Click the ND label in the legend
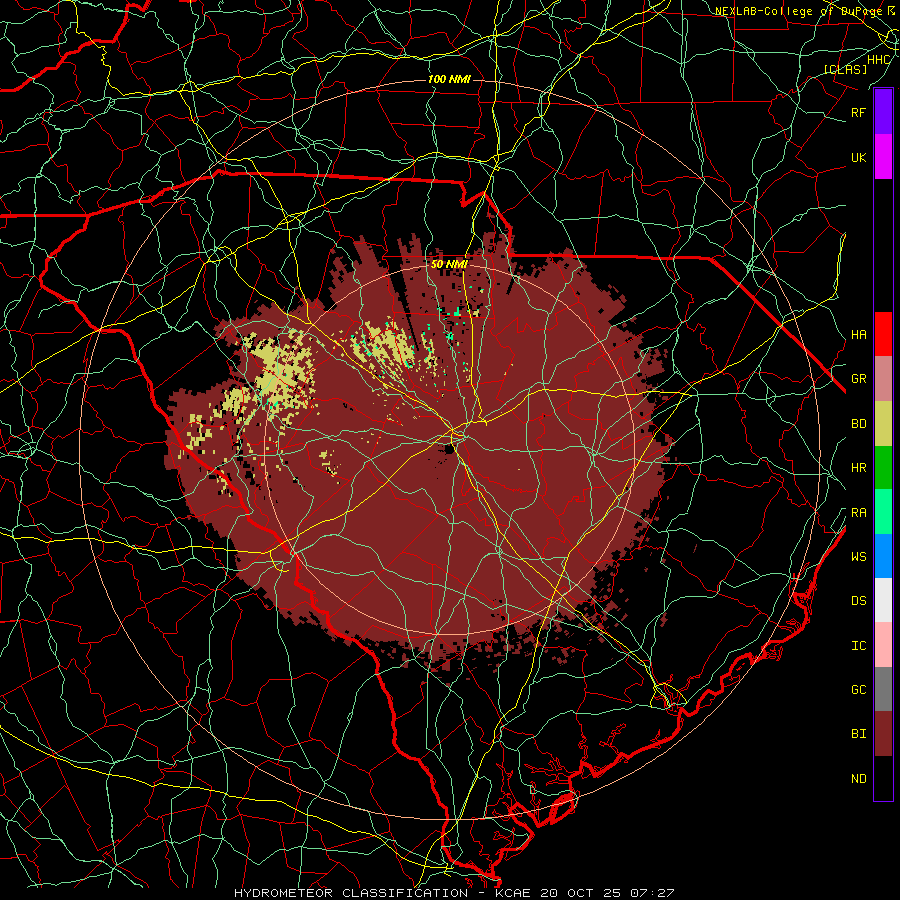The height and width of the screenshot is (900, 900). pyautogui.click(x=859, y=779)
